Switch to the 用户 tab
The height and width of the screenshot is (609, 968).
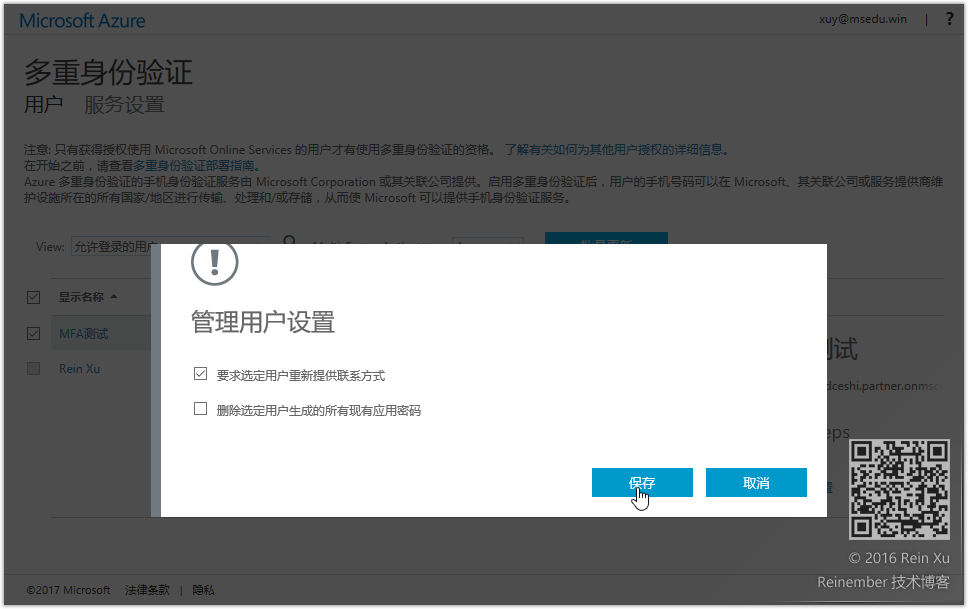(43, 104)
